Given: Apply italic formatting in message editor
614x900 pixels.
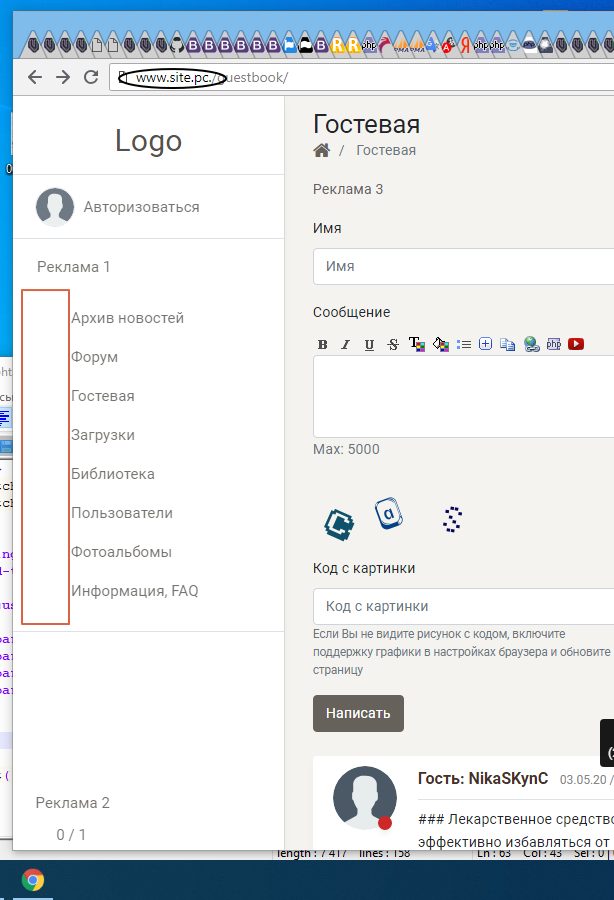Looking at the screenshot, I should tap(345, 344).
